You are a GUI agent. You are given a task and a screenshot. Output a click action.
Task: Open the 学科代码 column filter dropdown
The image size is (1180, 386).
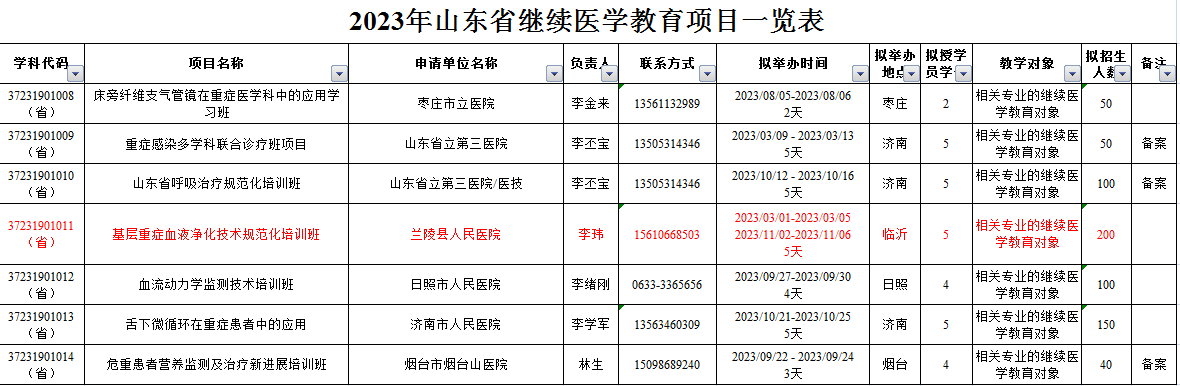(x=75, y=74)
